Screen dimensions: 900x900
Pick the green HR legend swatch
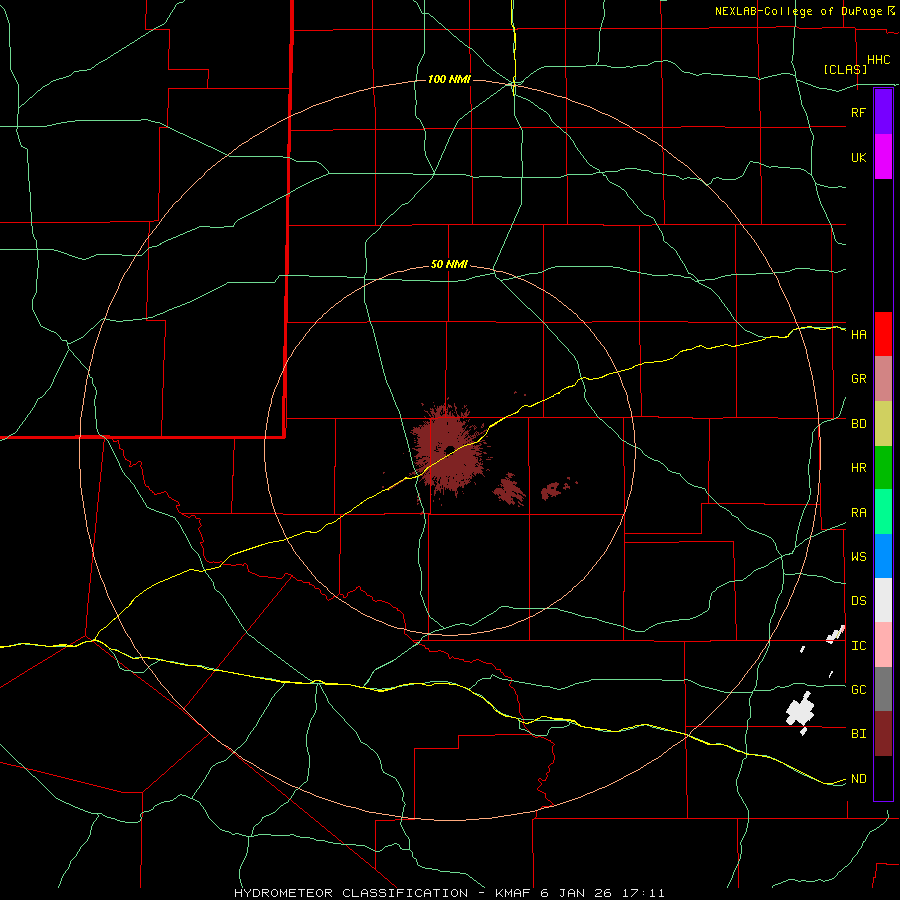(x=883, y=468)
